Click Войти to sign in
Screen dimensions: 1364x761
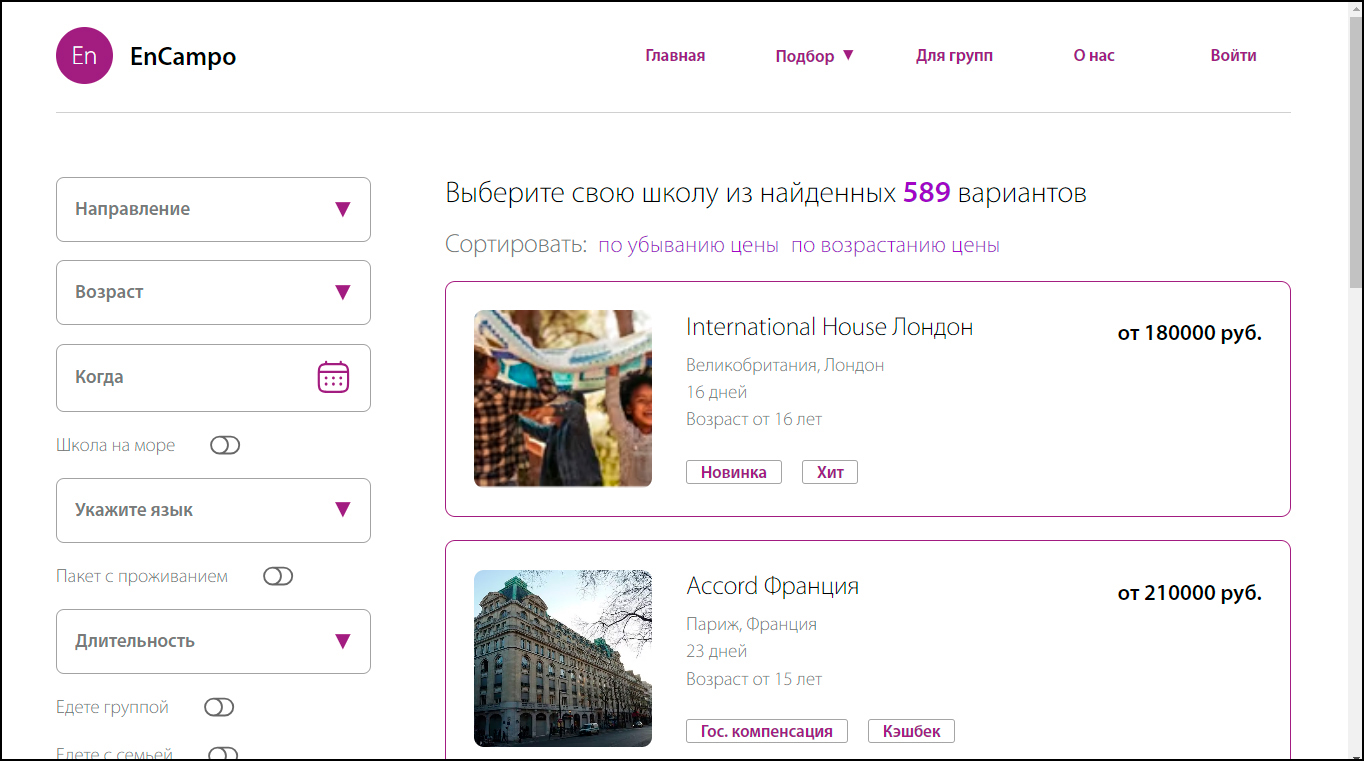coord(1233,56)
